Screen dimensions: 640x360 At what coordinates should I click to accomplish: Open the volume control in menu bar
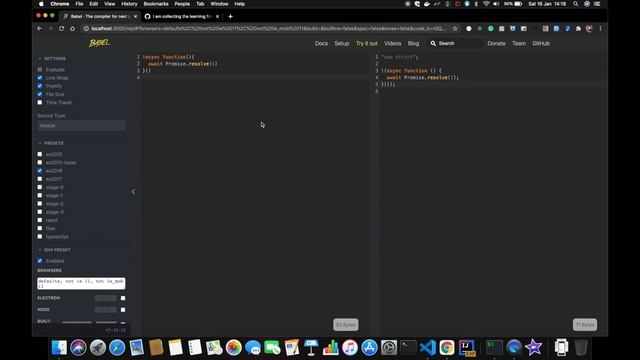pyautogui.click(x=496, y=4)
